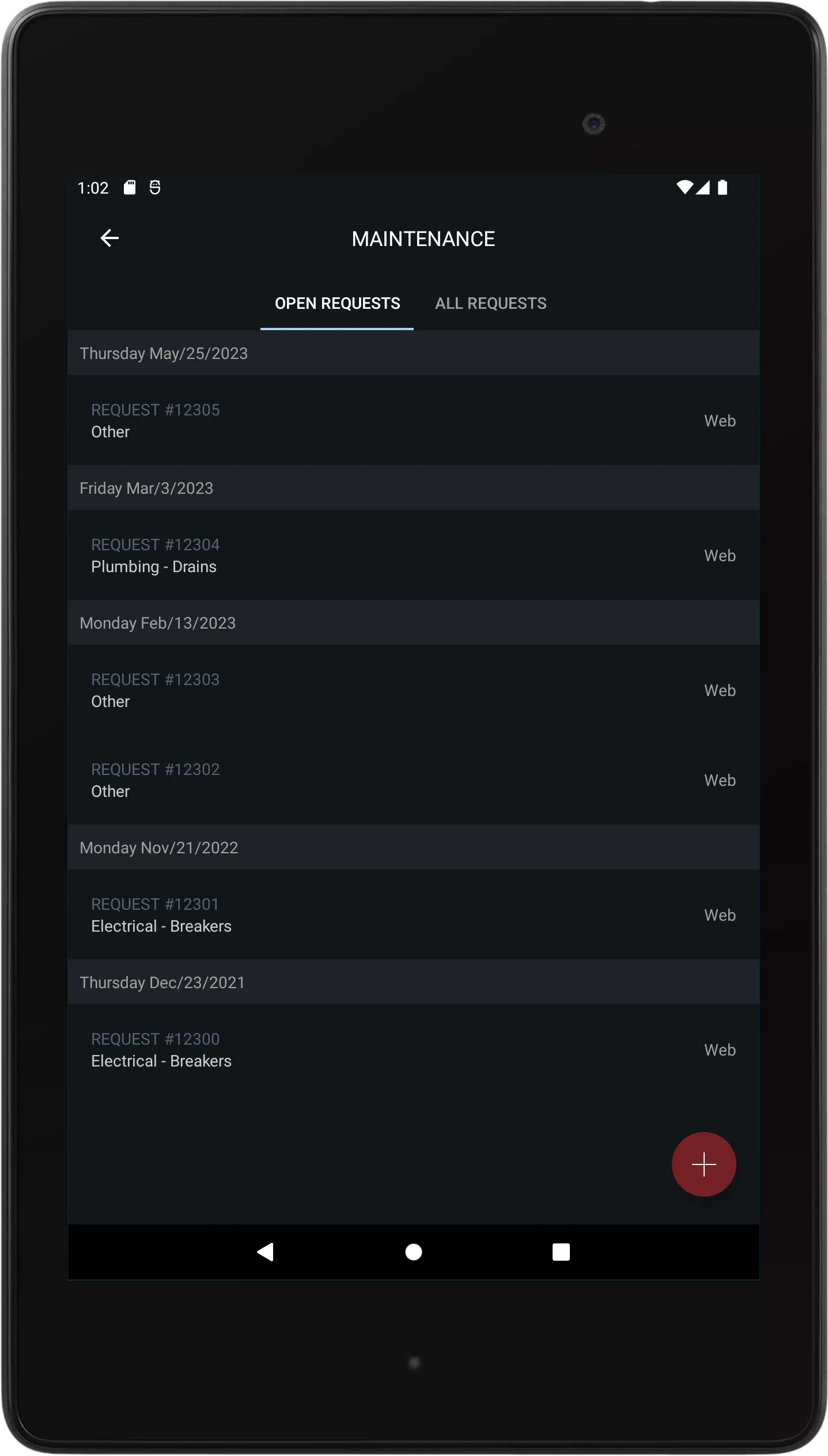Image resolution: width=828 pixels, height=1456 pixels.
Task: Tap the back arrow in header
Action: click(109, 238)
